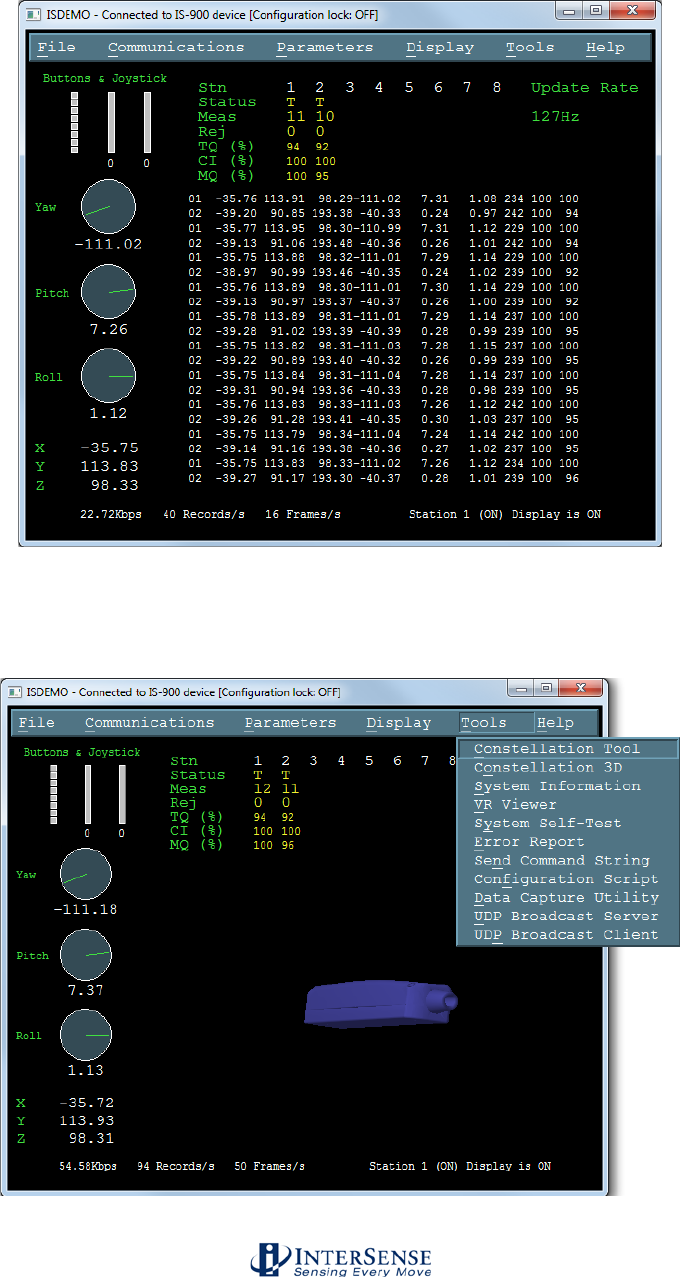680x1277 pixels.
Task: Click the Z value 98.31
Action: pos(91,1138)
